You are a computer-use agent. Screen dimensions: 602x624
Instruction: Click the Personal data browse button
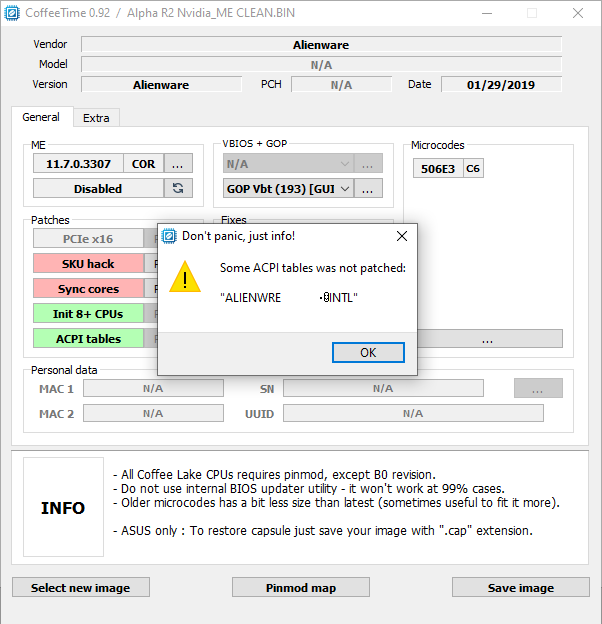(x=538, y=388)
